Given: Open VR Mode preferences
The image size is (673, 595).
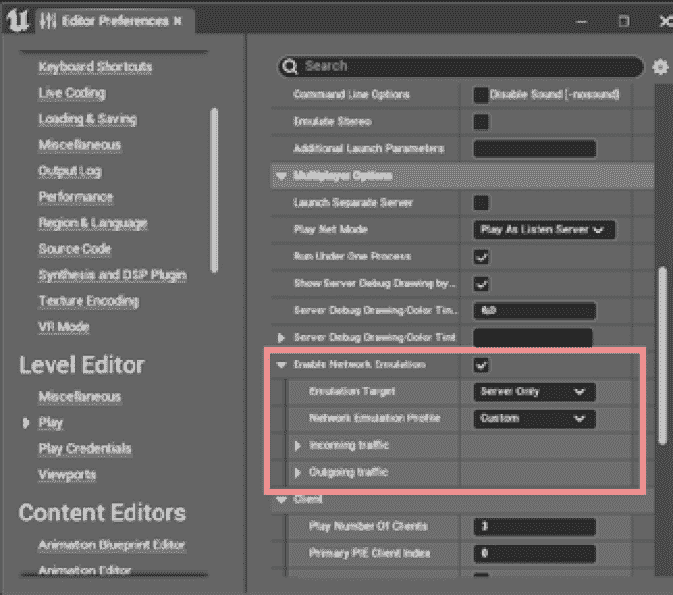Looking at the screenshot, I should pos(64,327).
